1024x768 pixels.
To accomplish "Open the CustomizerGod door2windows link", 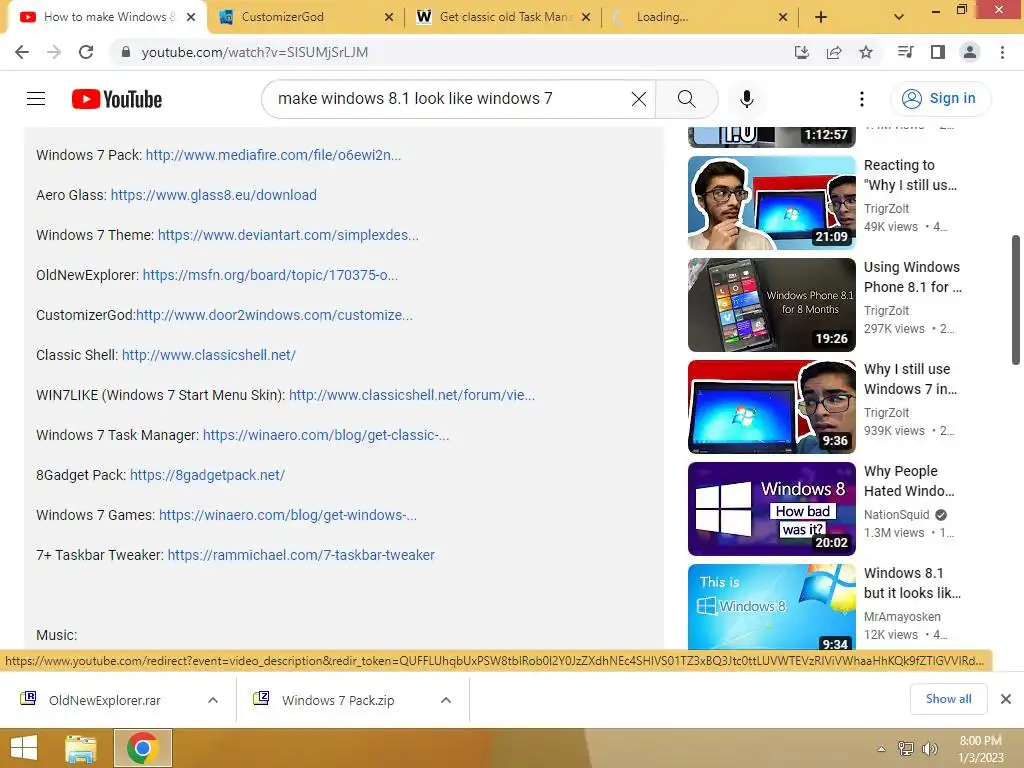I will [274, 315].
